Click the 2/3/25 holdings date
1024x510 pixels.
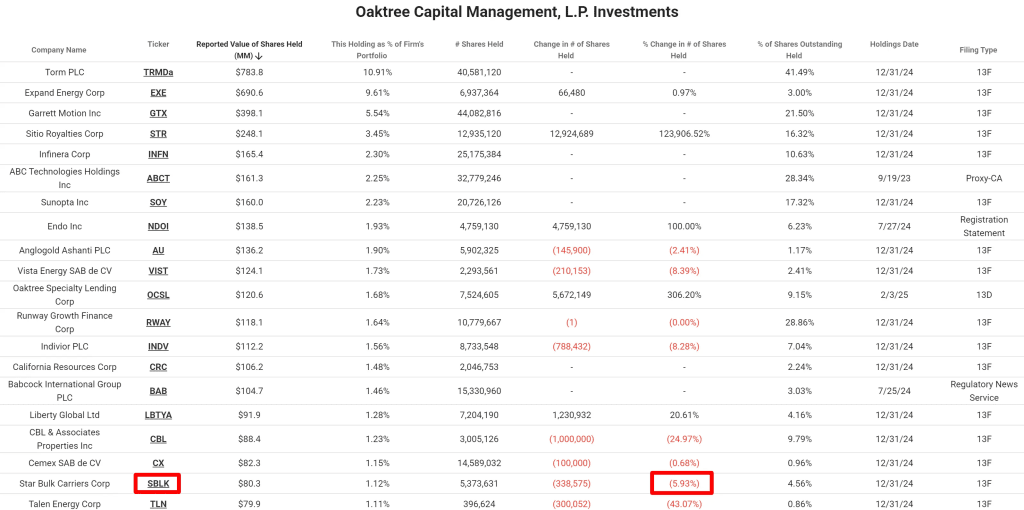tap(894, 295)
